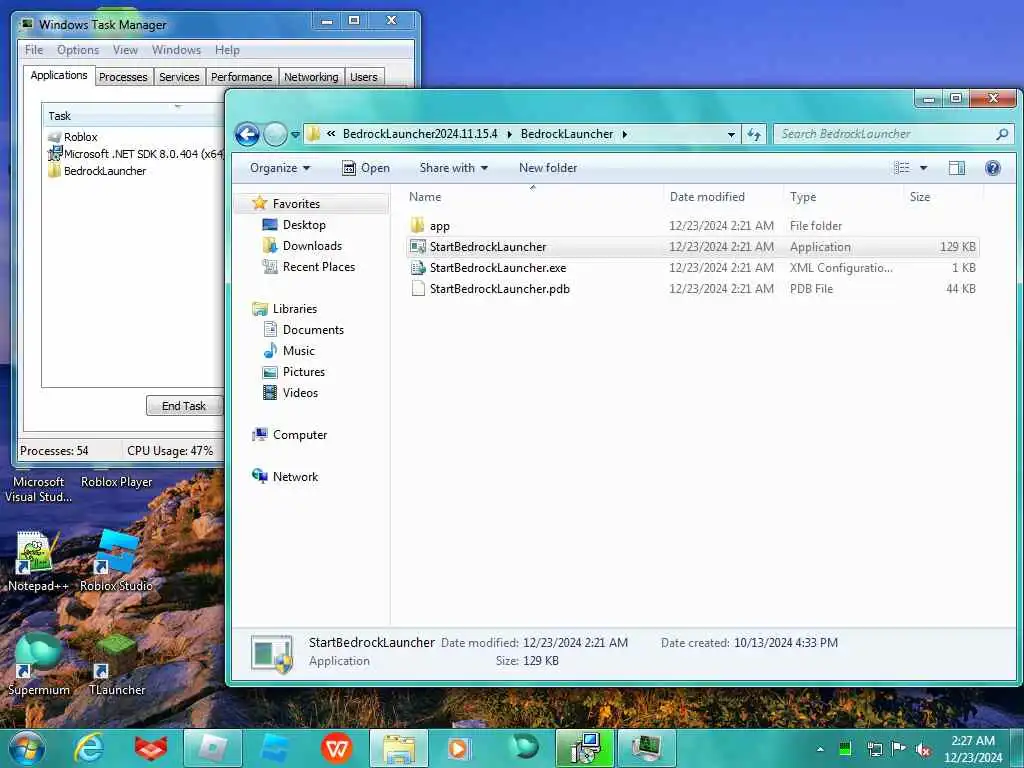Sort by Size column header
This screenshot has width=1024, height=768.
pyautogui.click(x=920, y=197)
